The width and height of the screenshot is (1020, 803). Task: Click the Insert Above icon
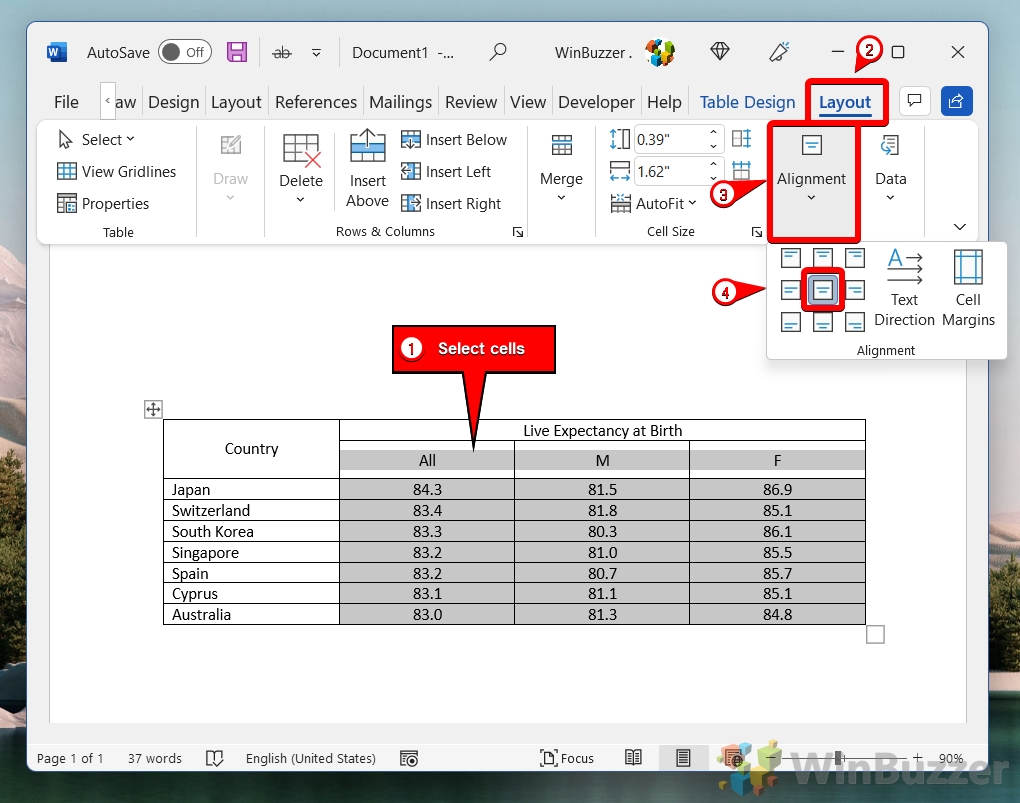click(x=367, y=170)
